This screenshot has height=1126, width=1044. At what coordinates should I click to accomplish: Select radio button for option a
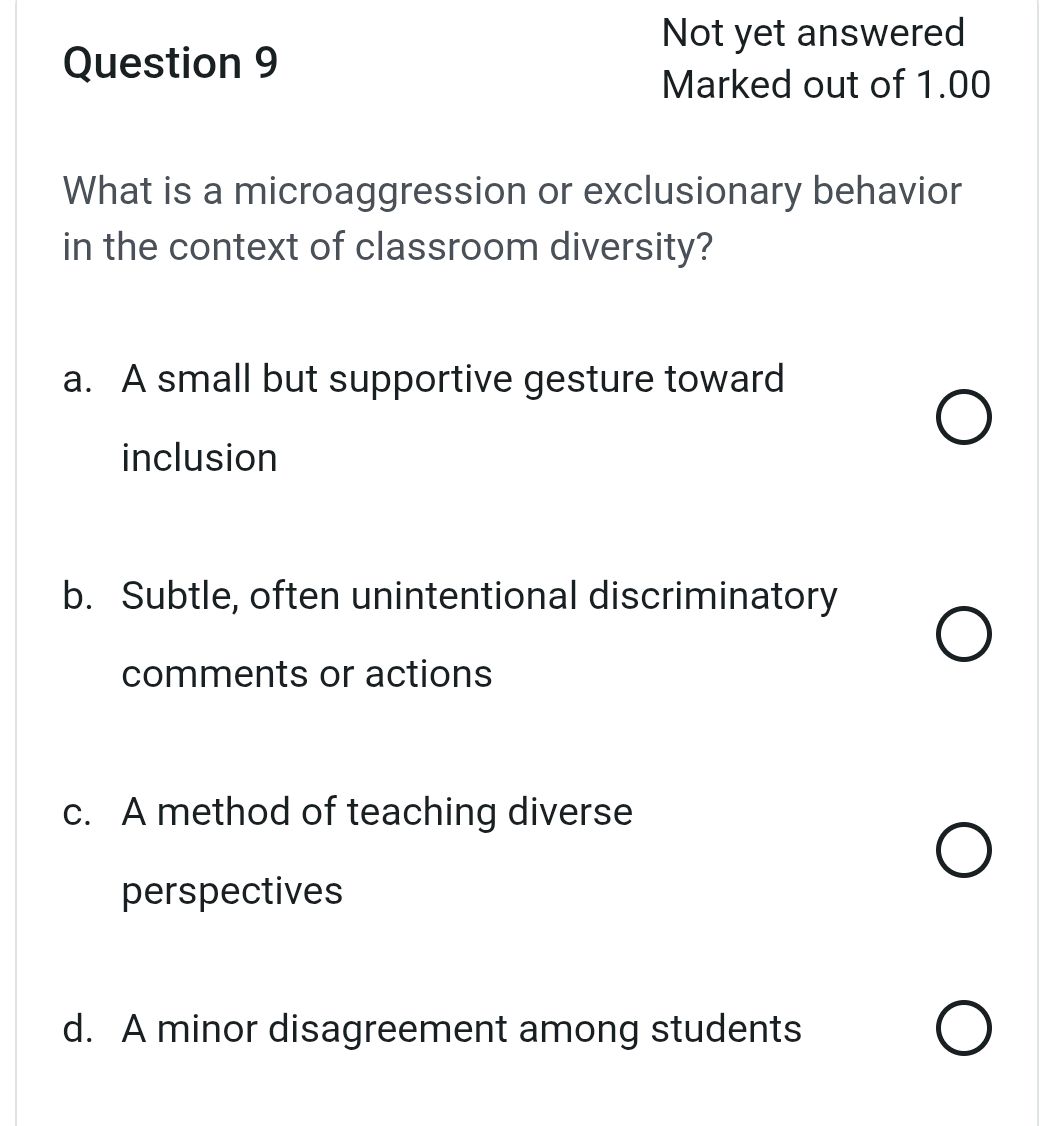(x=963, y=417)
